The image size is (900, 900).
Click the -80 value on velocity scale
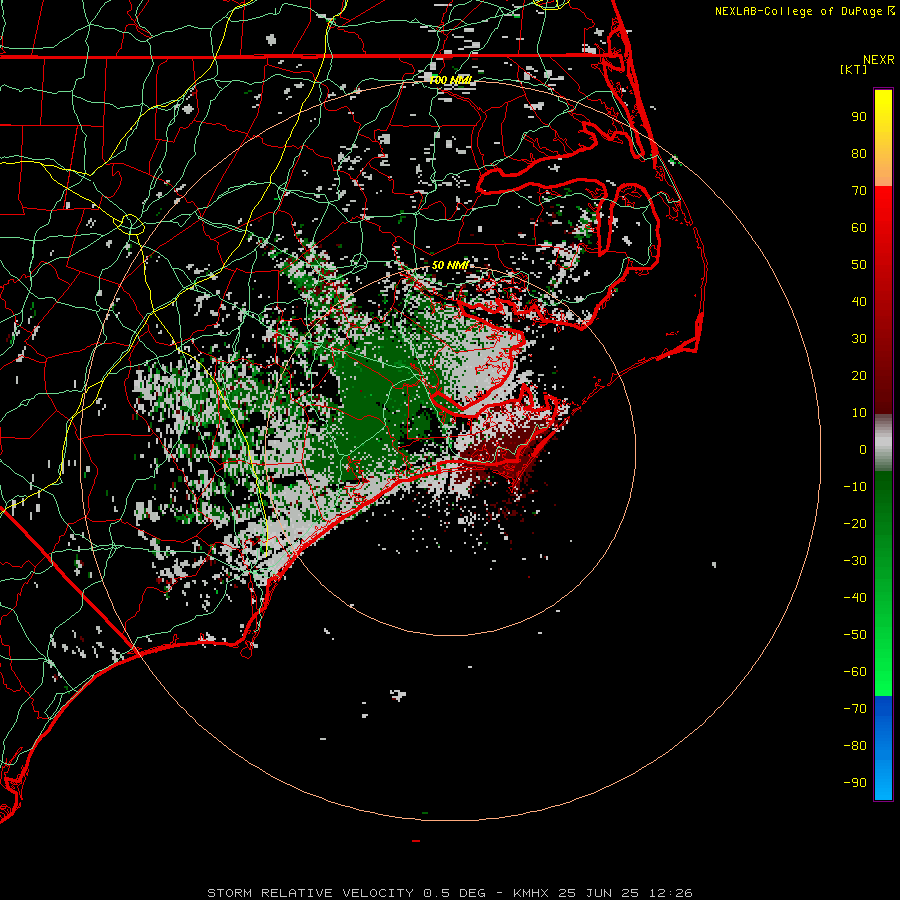tap(855, 746)
